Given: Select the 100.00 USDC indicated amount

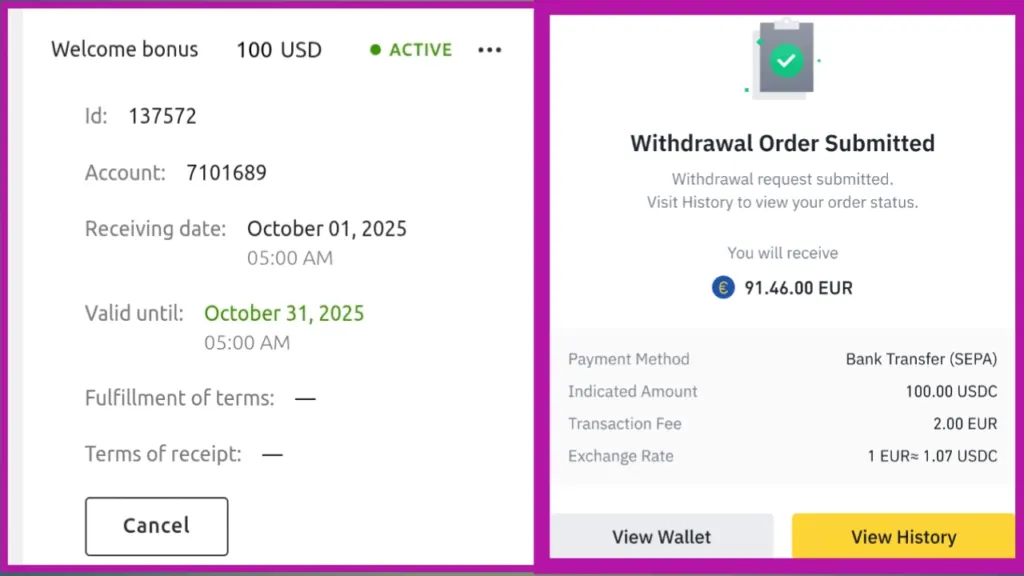Looking at the screenshot, I should (951, 392).
